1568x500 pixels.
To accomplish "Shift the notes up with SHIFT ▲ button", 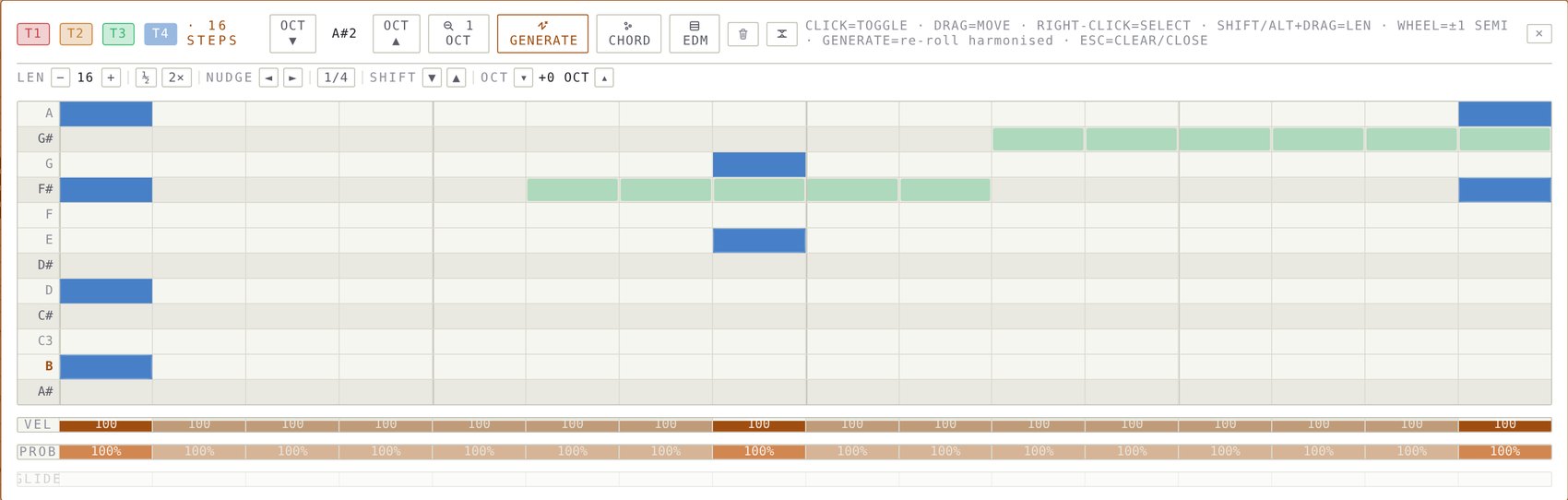I will (x=456, y=77).
